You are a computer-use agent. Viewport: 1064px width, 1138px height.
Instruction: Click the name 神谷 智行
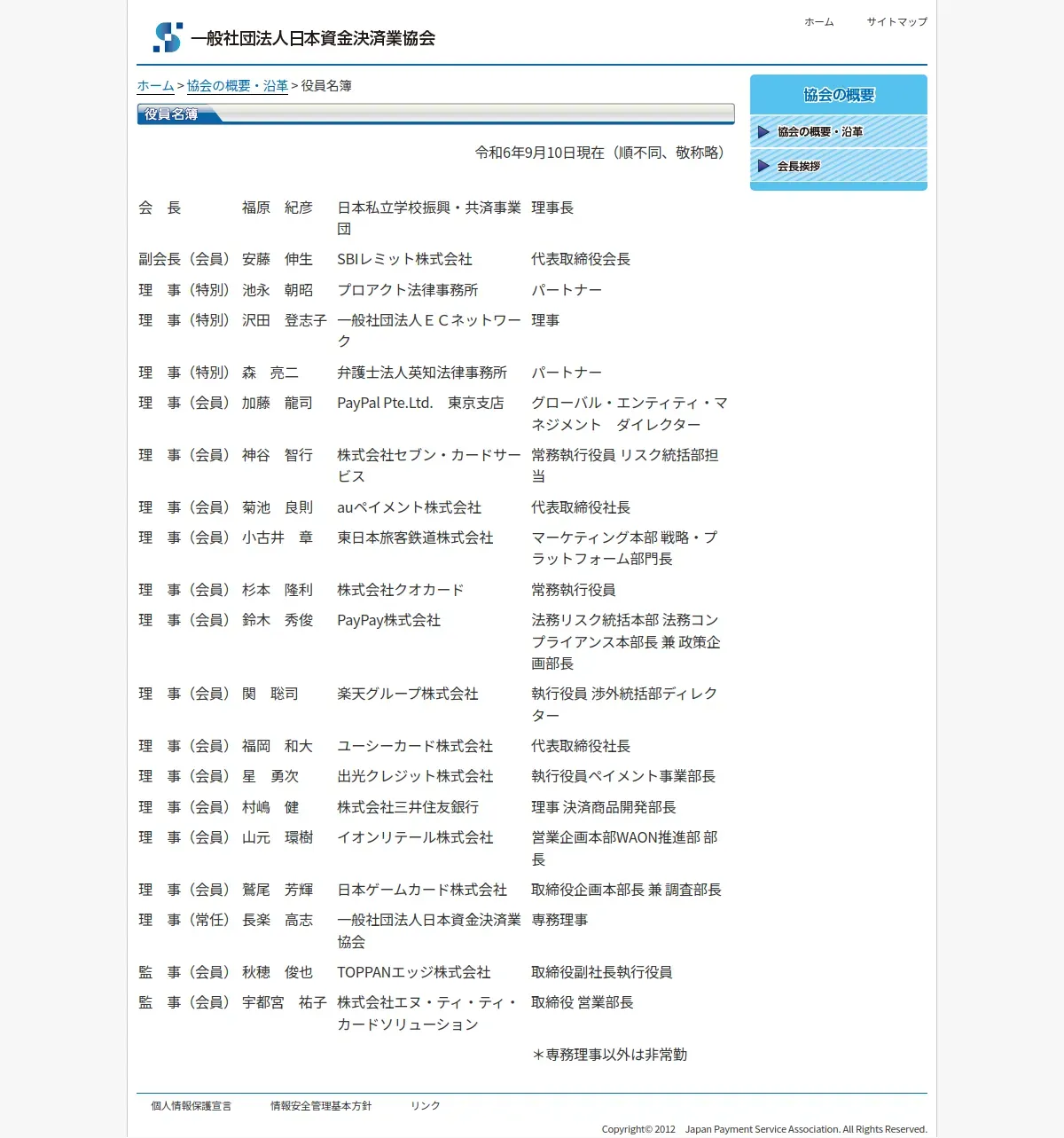click(x=278, y=455)
